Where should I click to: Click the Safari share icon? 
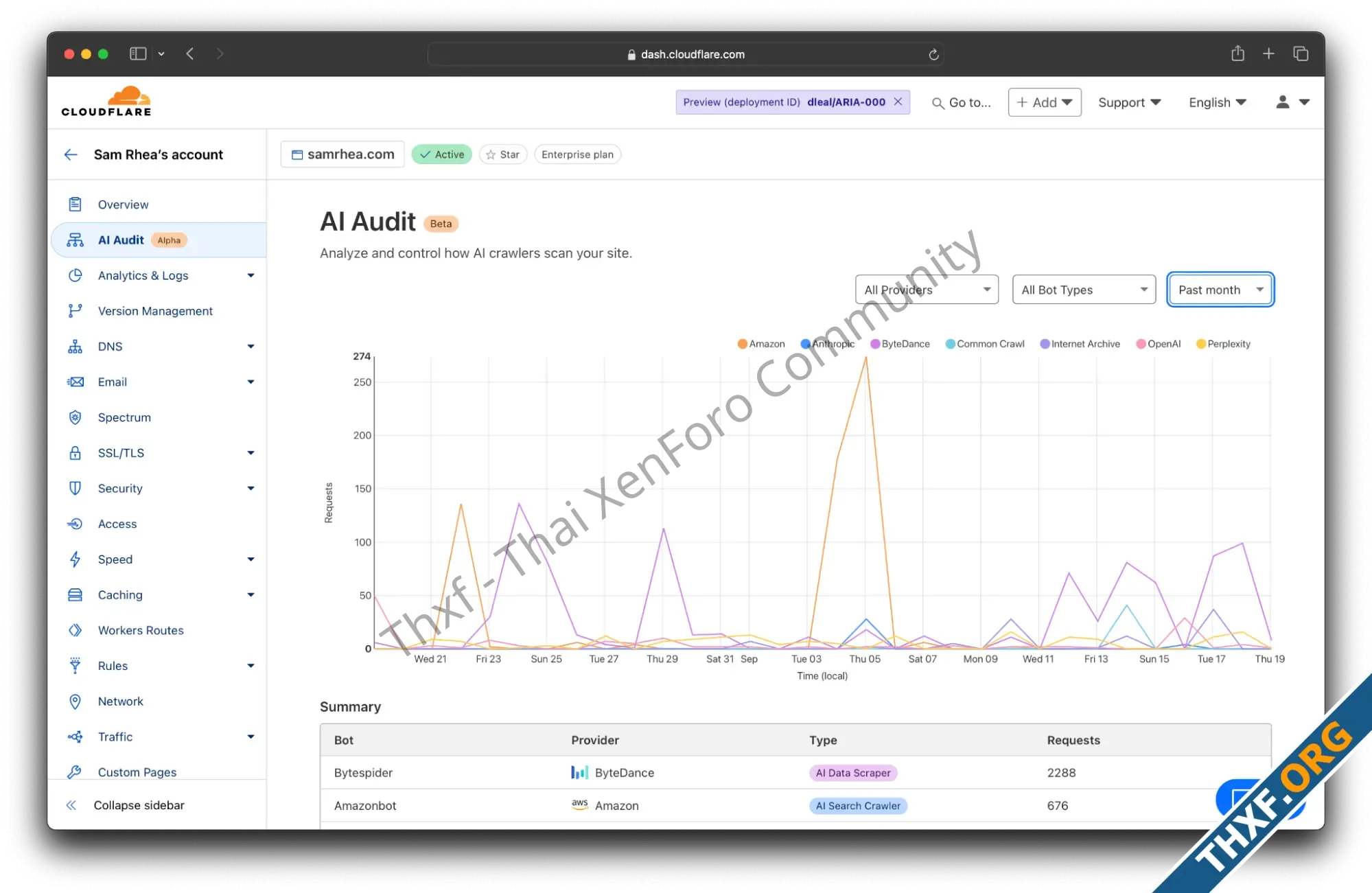pos(1237,54)
